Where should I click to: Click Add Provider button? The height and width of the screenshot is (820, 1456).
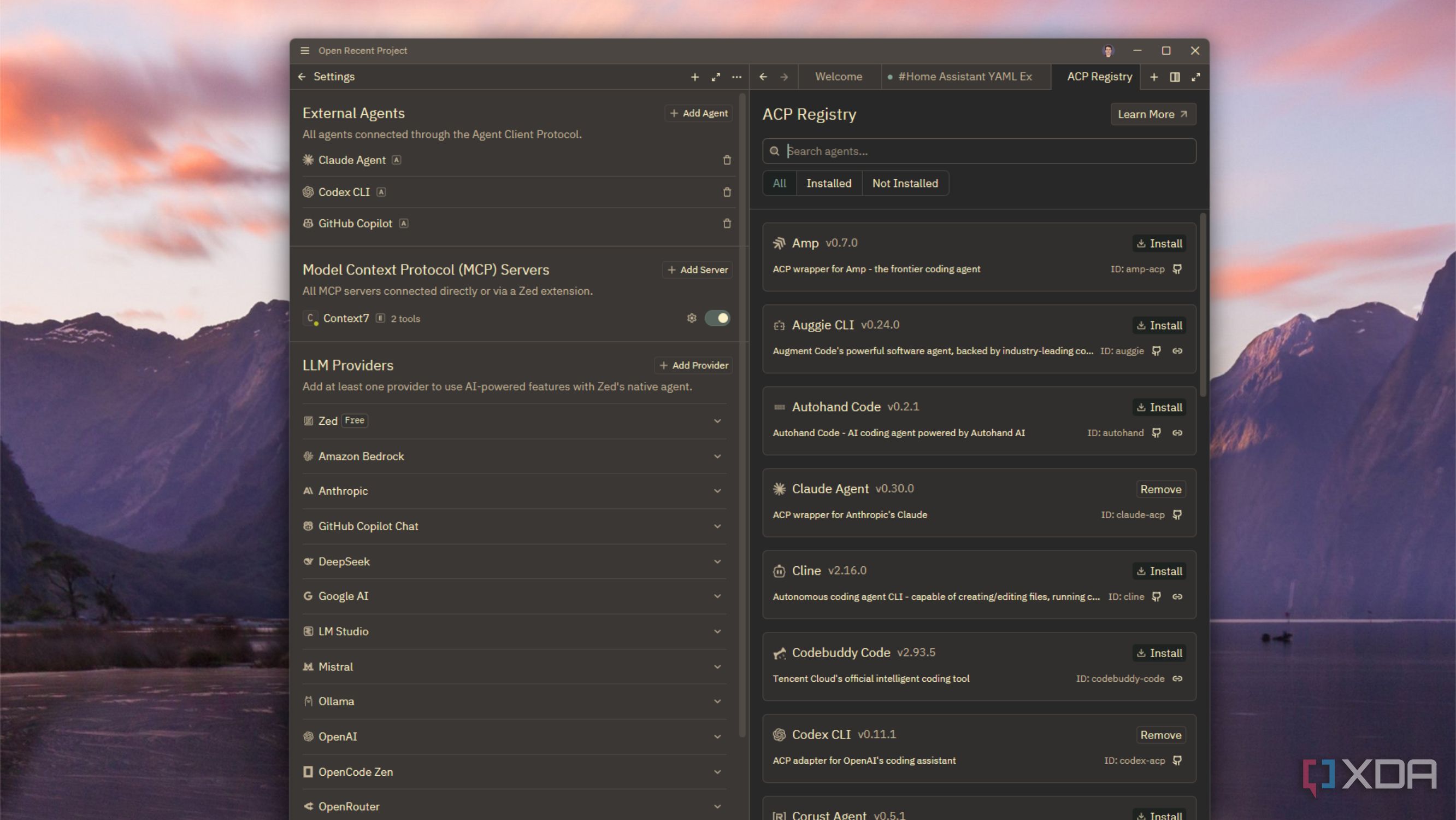pos(693,365)
